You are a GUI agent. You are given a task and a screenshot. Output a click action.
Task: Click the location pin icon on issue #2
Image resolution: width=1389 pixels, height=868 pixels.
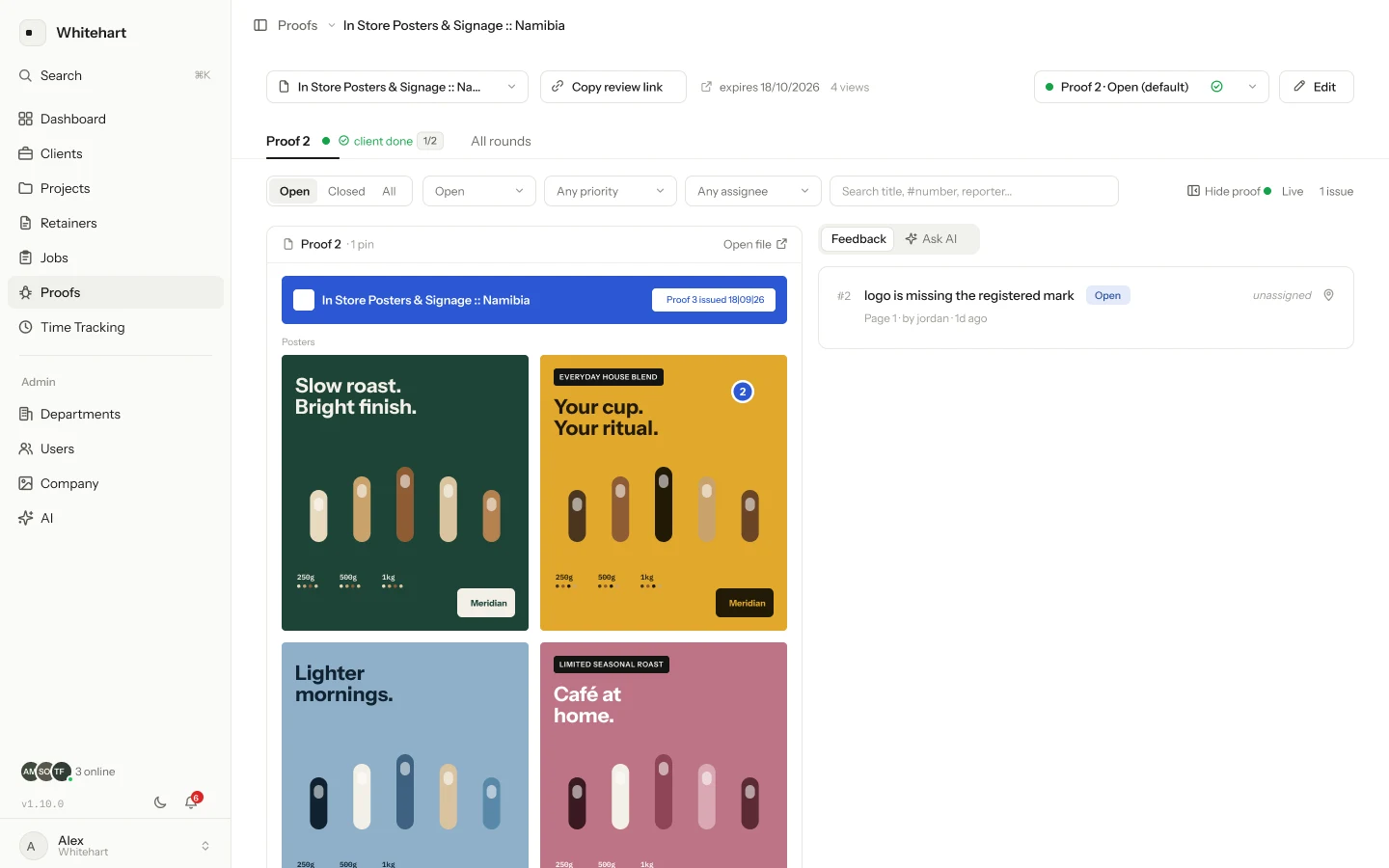[x=1329, y=295]
